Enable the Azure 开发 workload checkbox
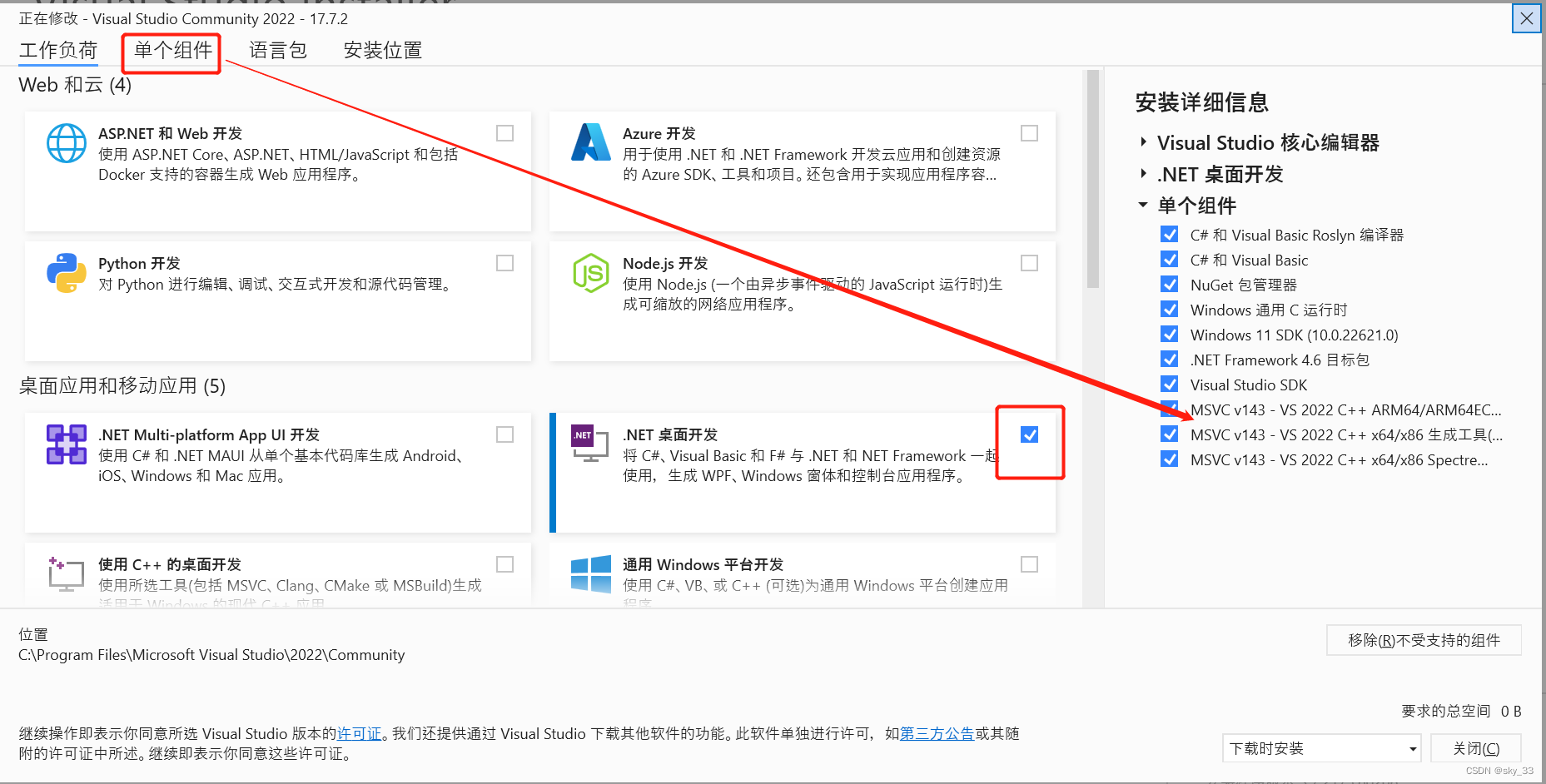 point(1029,132)
